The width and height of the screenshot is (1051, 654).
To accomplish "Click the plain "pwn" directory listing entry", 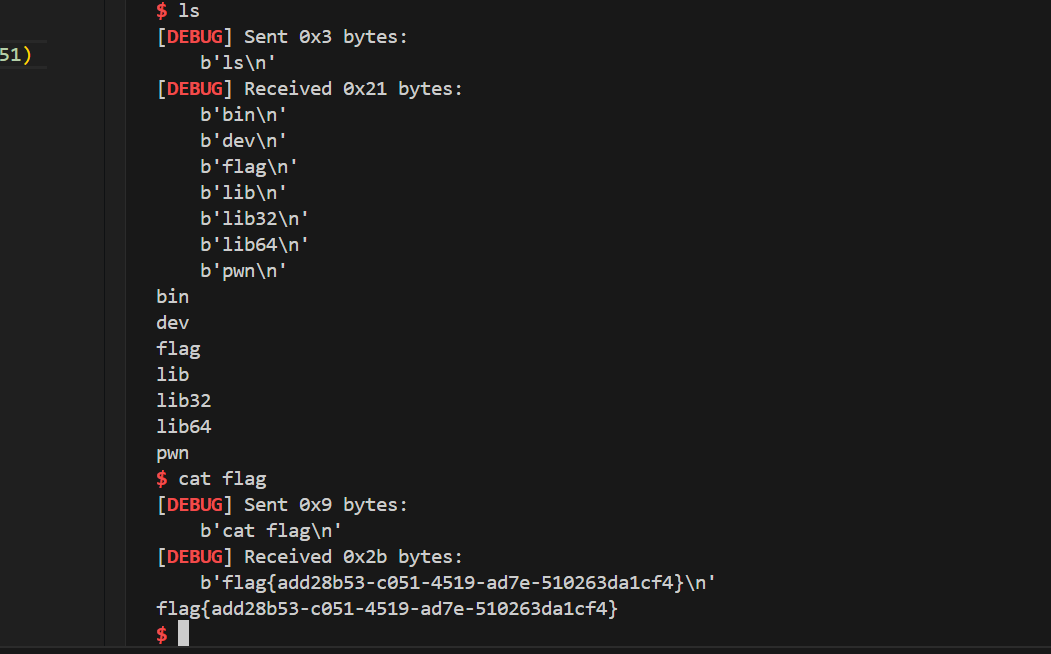I will click(x=172, y=454).
